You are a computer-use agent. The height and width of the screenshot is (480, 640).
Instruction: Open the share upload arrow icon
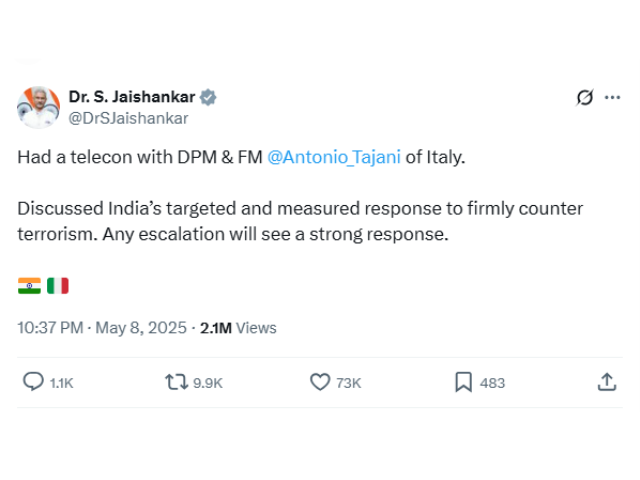click(606, 382)
